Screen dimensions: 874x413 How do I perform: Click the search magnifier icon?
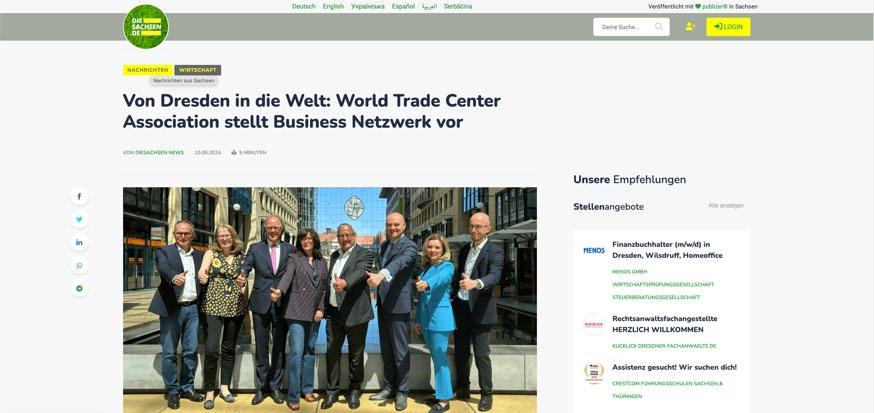click(659, 26)
